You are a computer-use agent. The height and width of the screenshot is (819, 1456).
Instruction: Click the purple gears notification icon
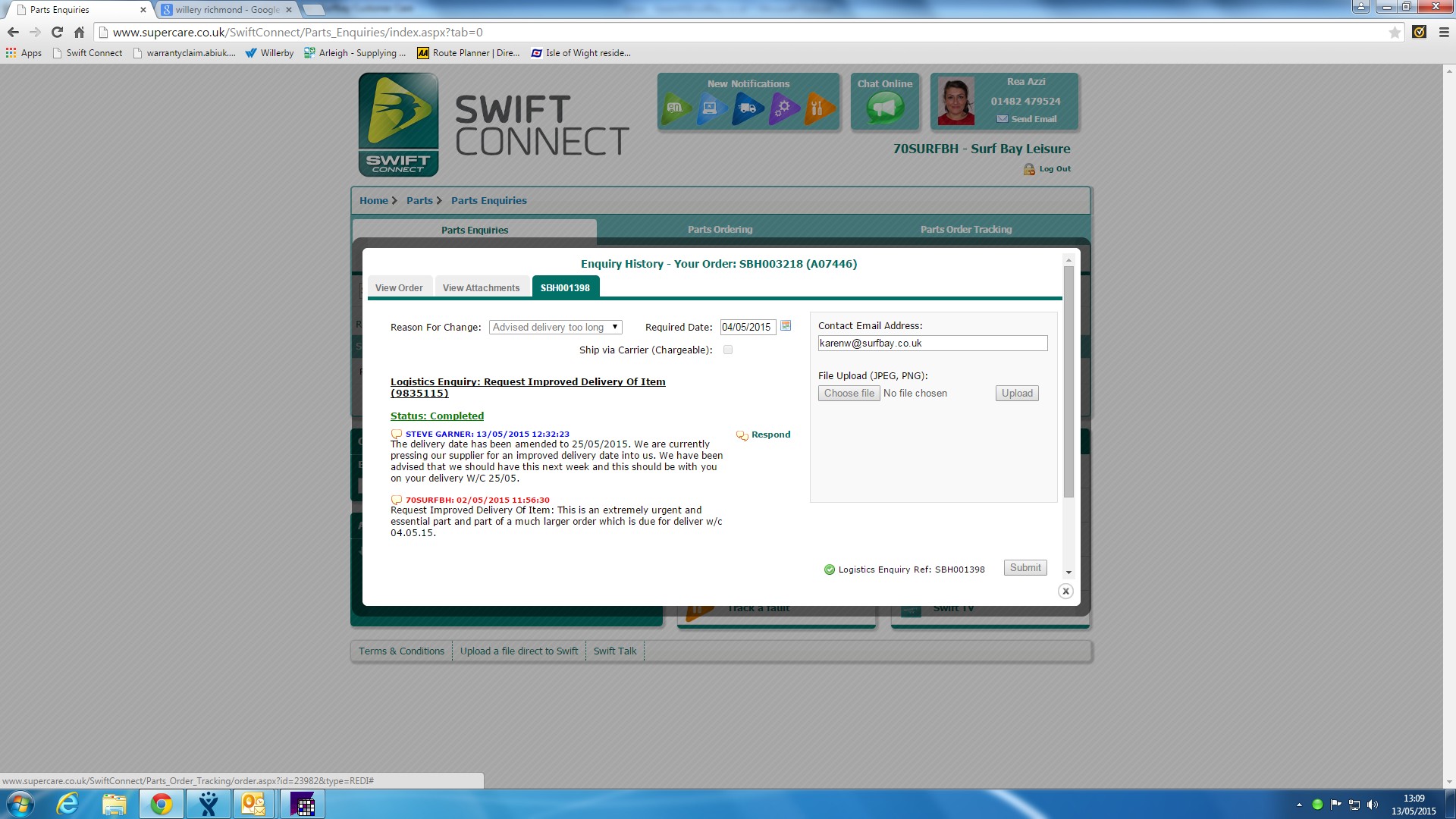783,108
